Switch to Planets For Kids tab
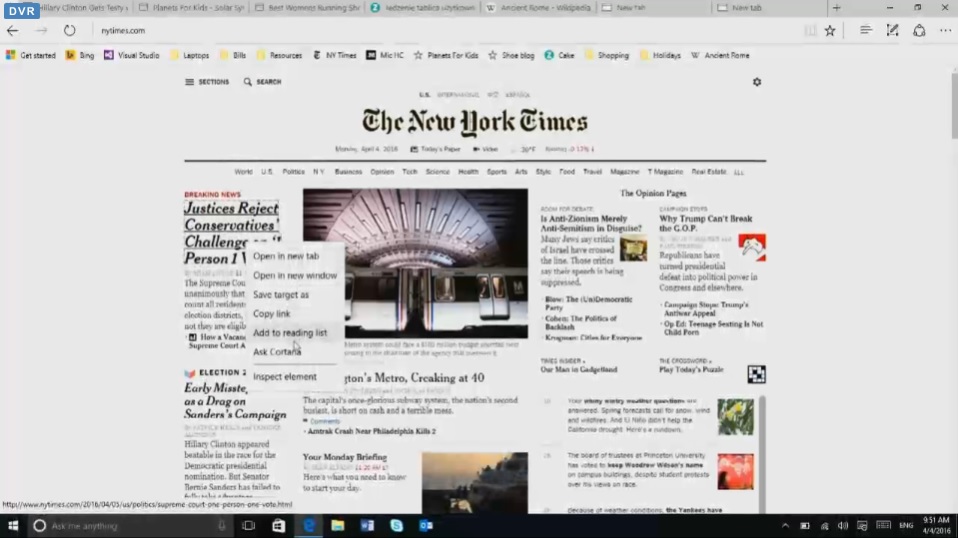 [191, 7]
